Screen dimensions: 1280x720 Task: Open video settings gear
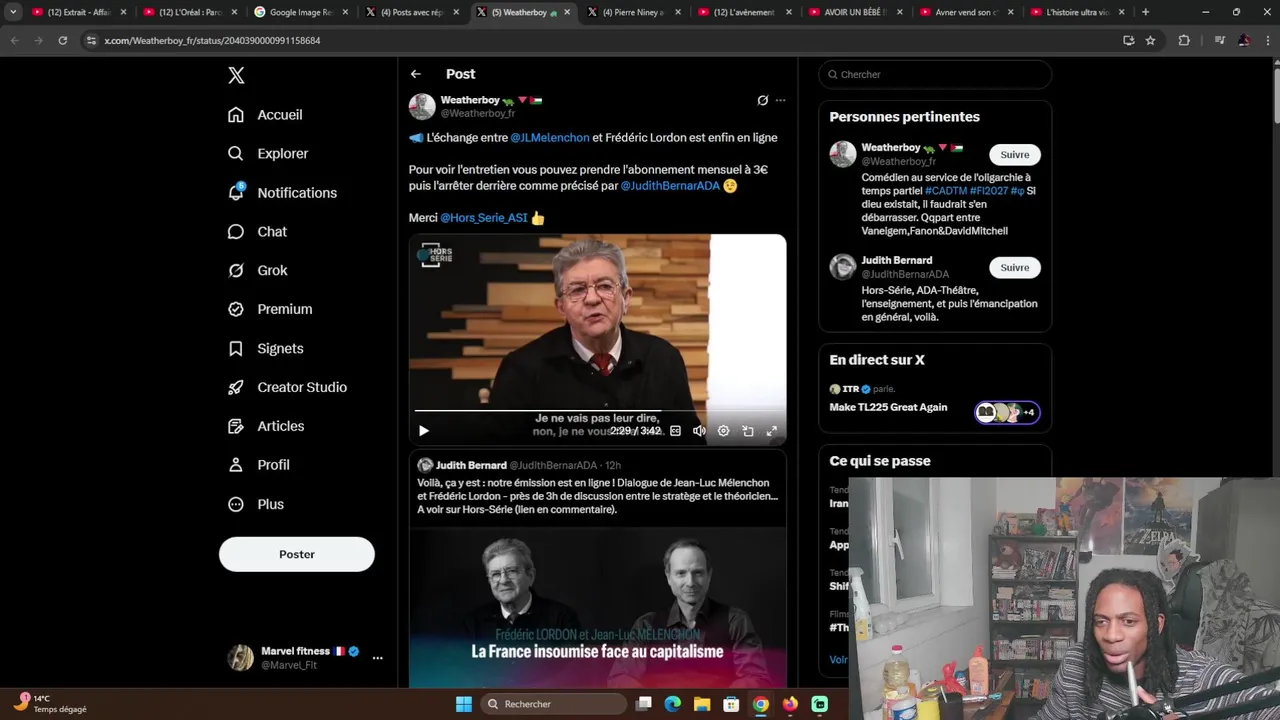723,431
